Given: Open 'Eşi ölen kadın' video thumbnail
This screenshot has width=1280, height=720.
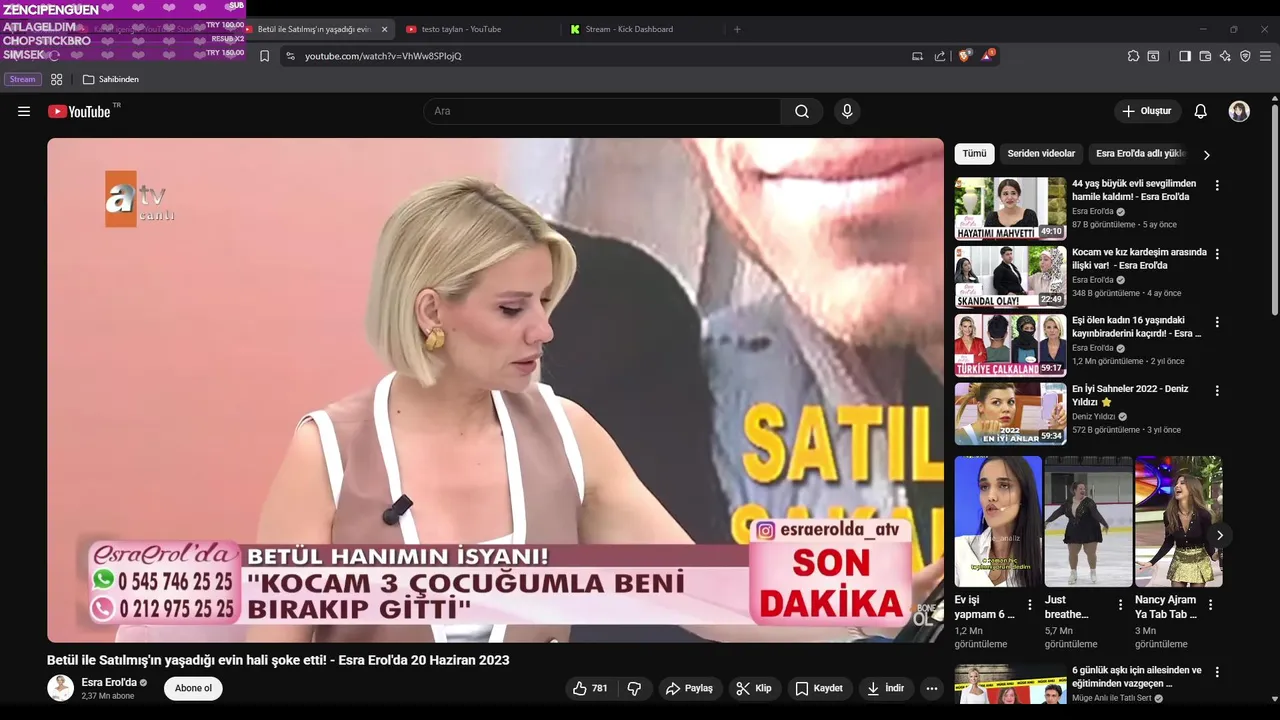Looking at the screenshot, I should click(1010, 345).
